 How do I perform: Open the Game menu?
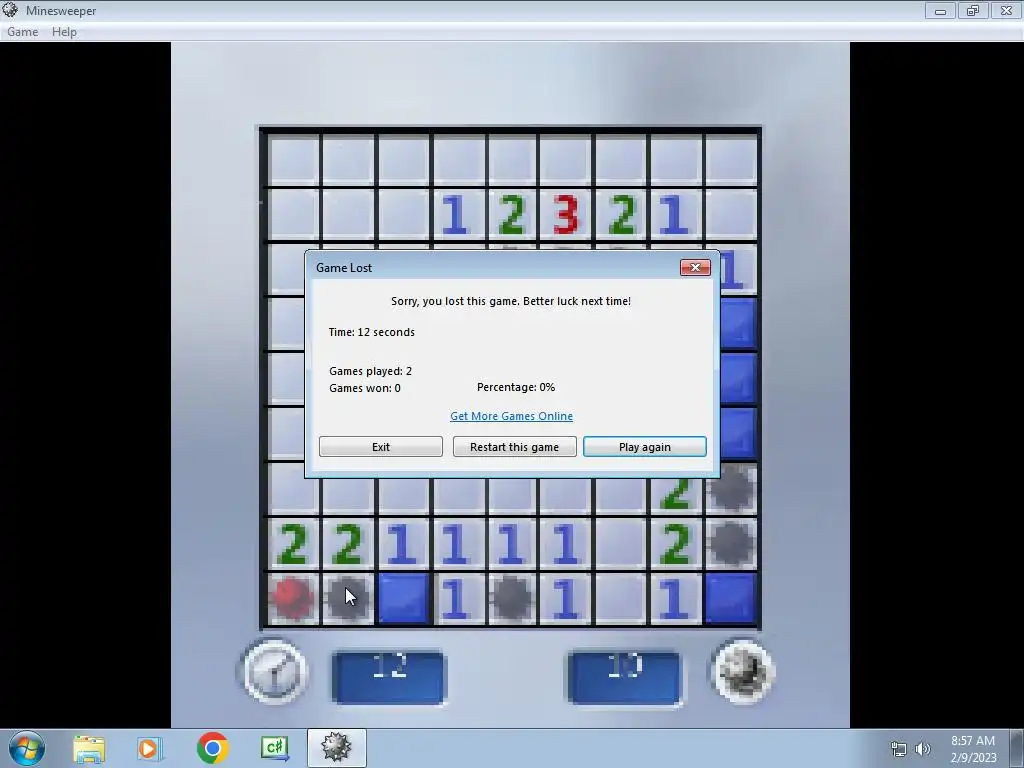(22, 31)
